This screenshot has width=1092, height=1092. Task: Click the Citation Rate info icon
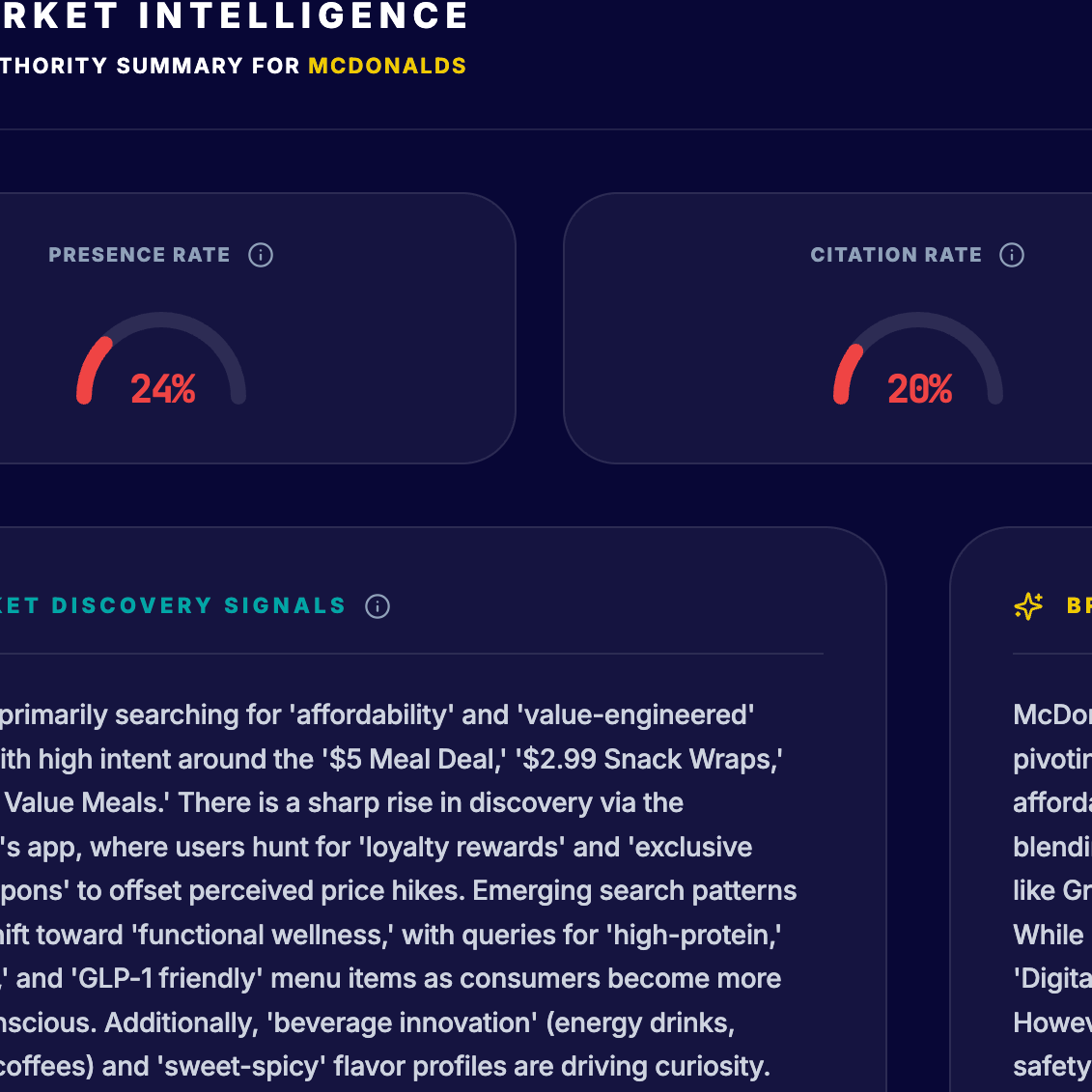click(1012, 255)
